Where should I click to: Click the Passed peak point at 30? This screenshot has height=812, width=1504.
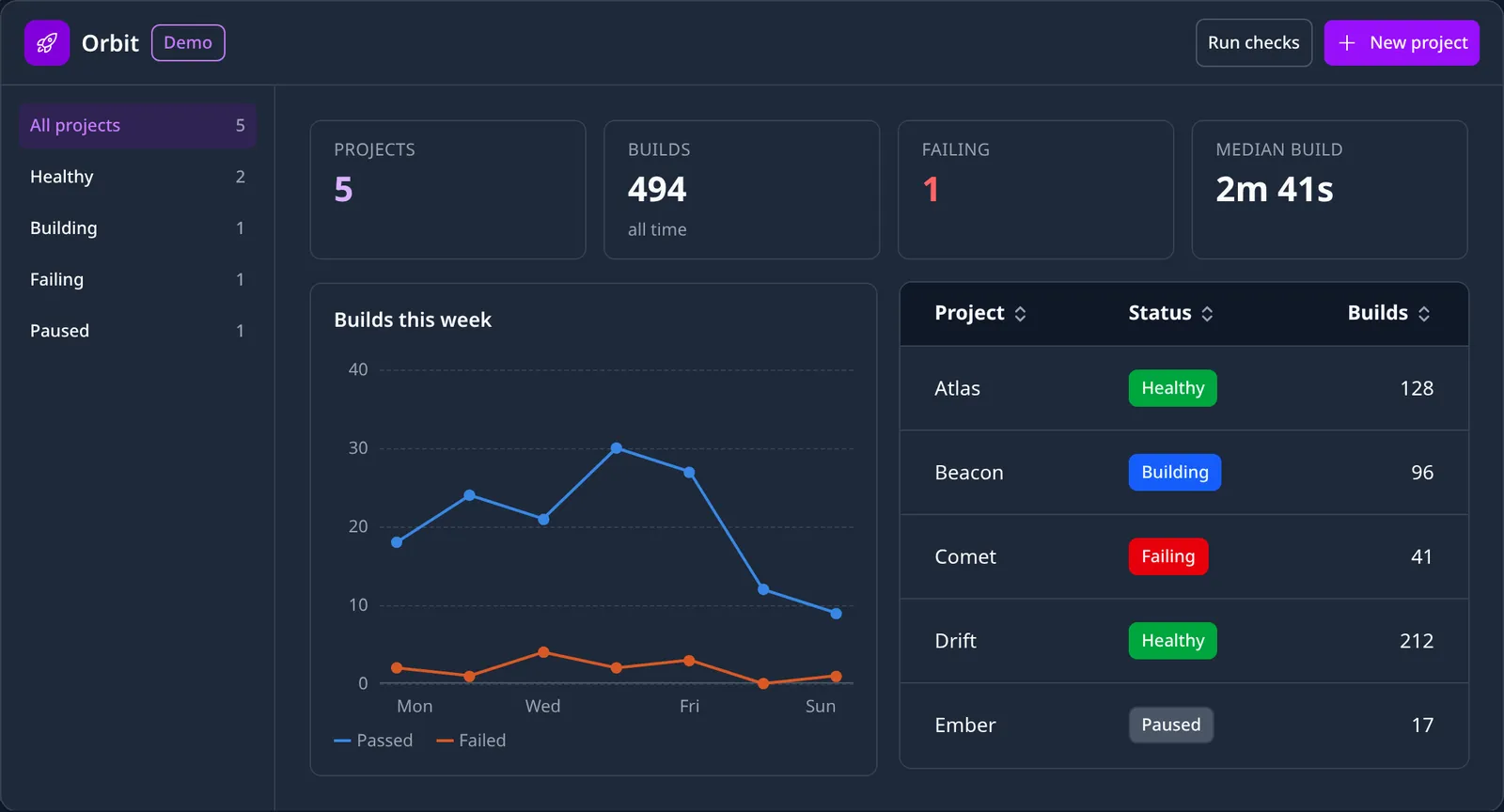tap(617, 448)
